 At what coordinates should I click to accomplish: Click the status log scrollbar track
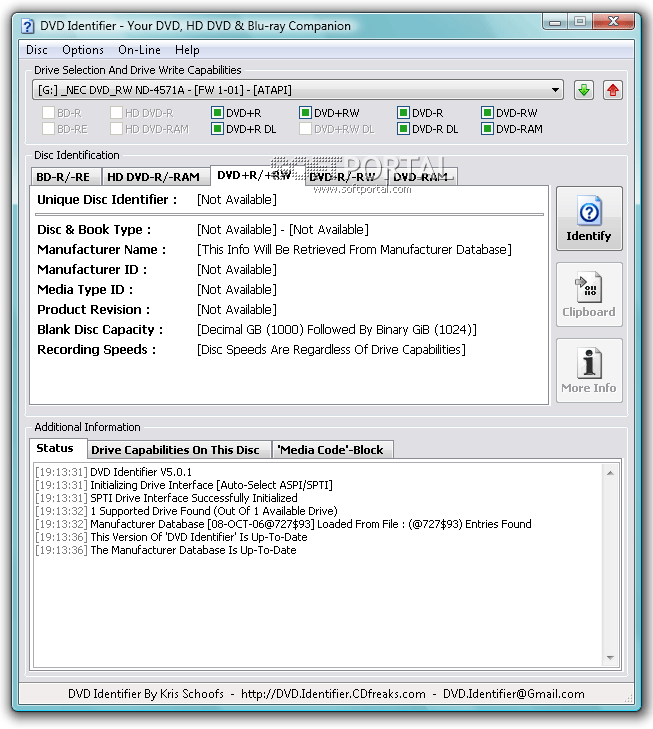610,565
